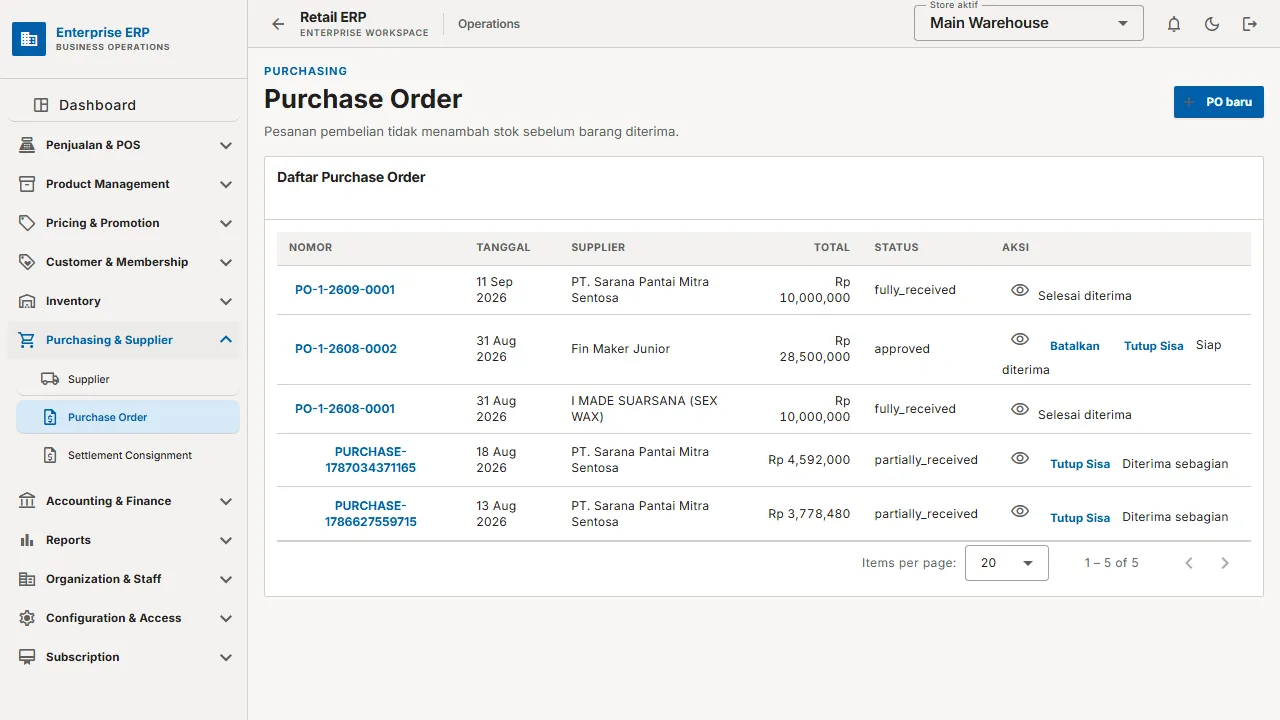Screen dimensions: 1280x720
Task: Click the NOMOR column header
Action: 311,247
